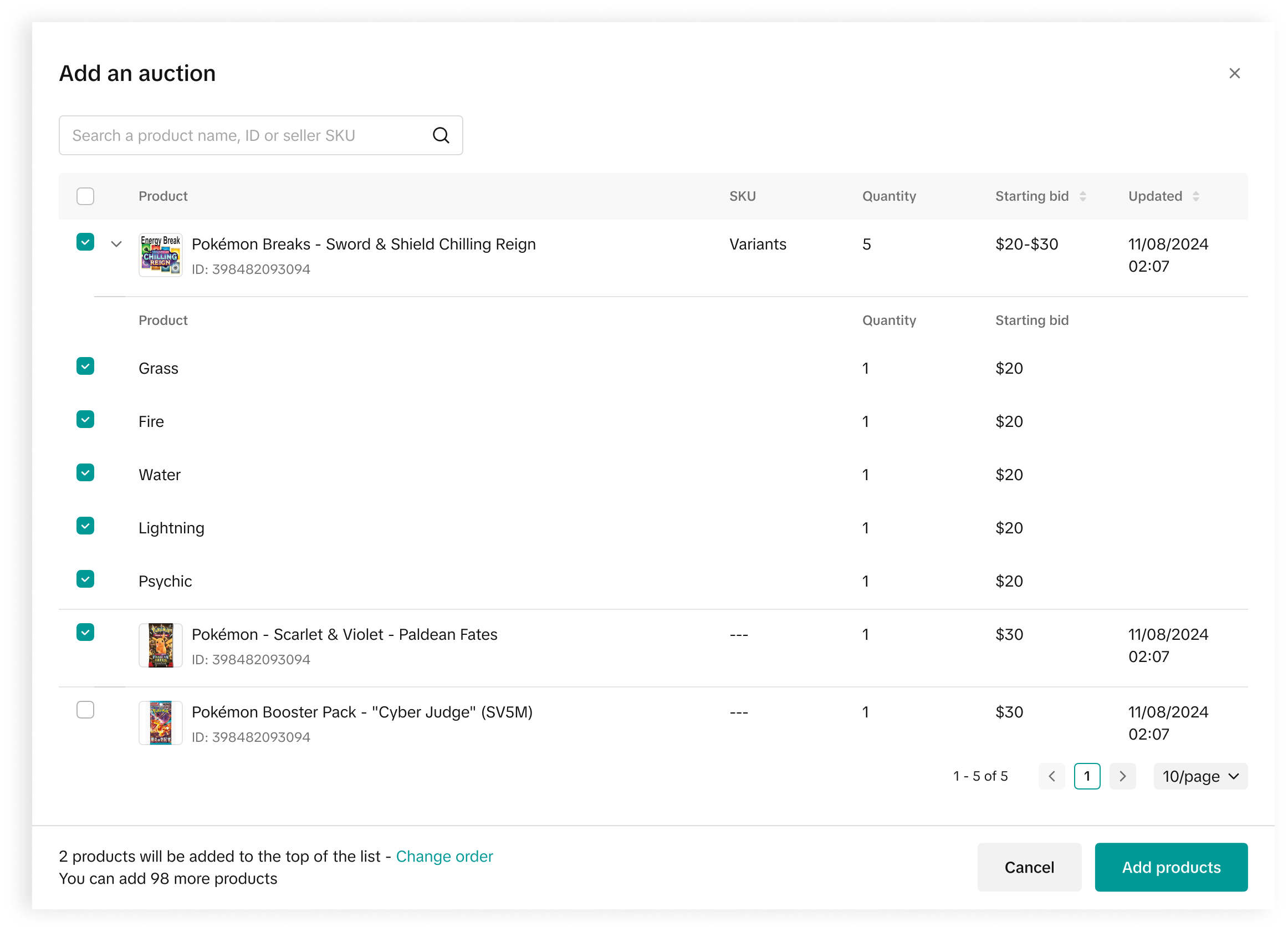Viewport: 1288px width, 932px height.
Task: Sort by Updated column
Action: [x=1195, y=196]
